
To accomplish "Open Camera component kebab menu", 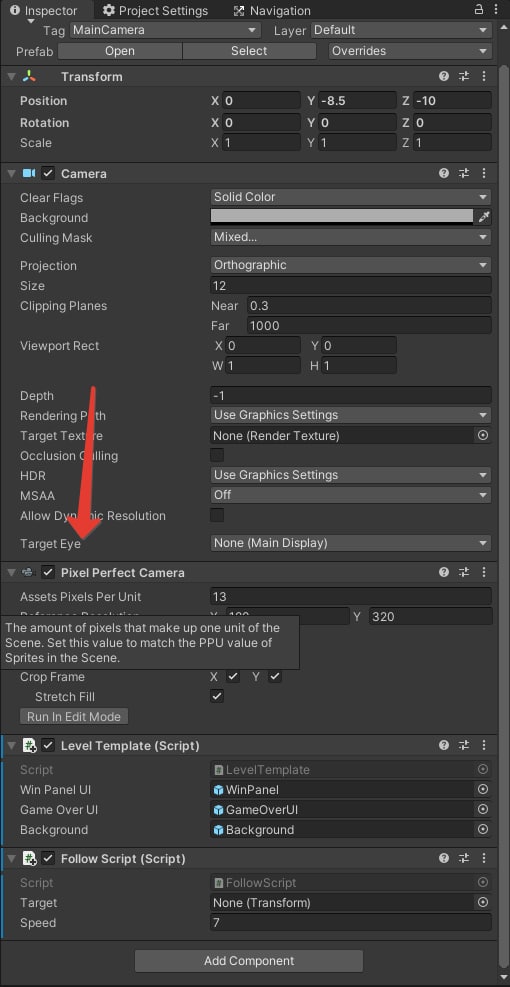I will 484,173.
